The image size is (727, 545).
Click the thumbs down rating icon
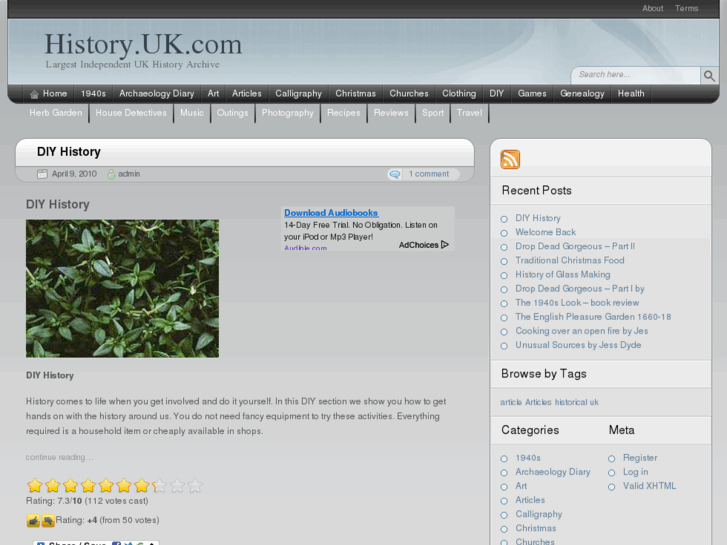coord(48,521)
